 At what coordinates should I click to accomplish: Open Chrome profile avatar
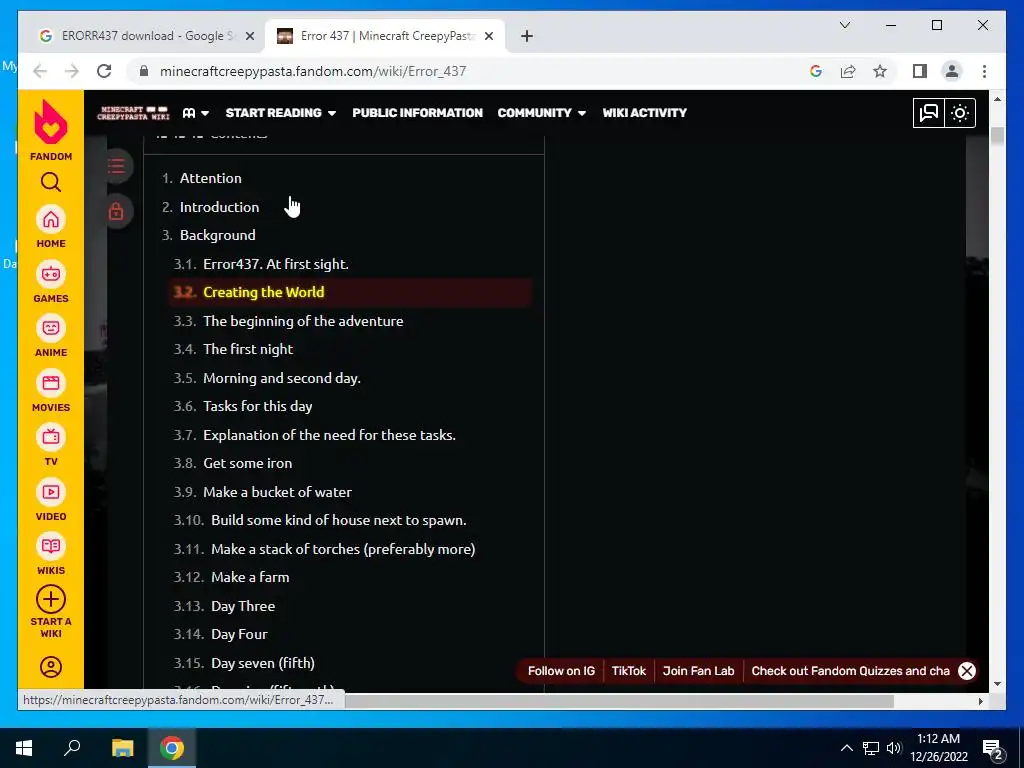coord(952,71)
